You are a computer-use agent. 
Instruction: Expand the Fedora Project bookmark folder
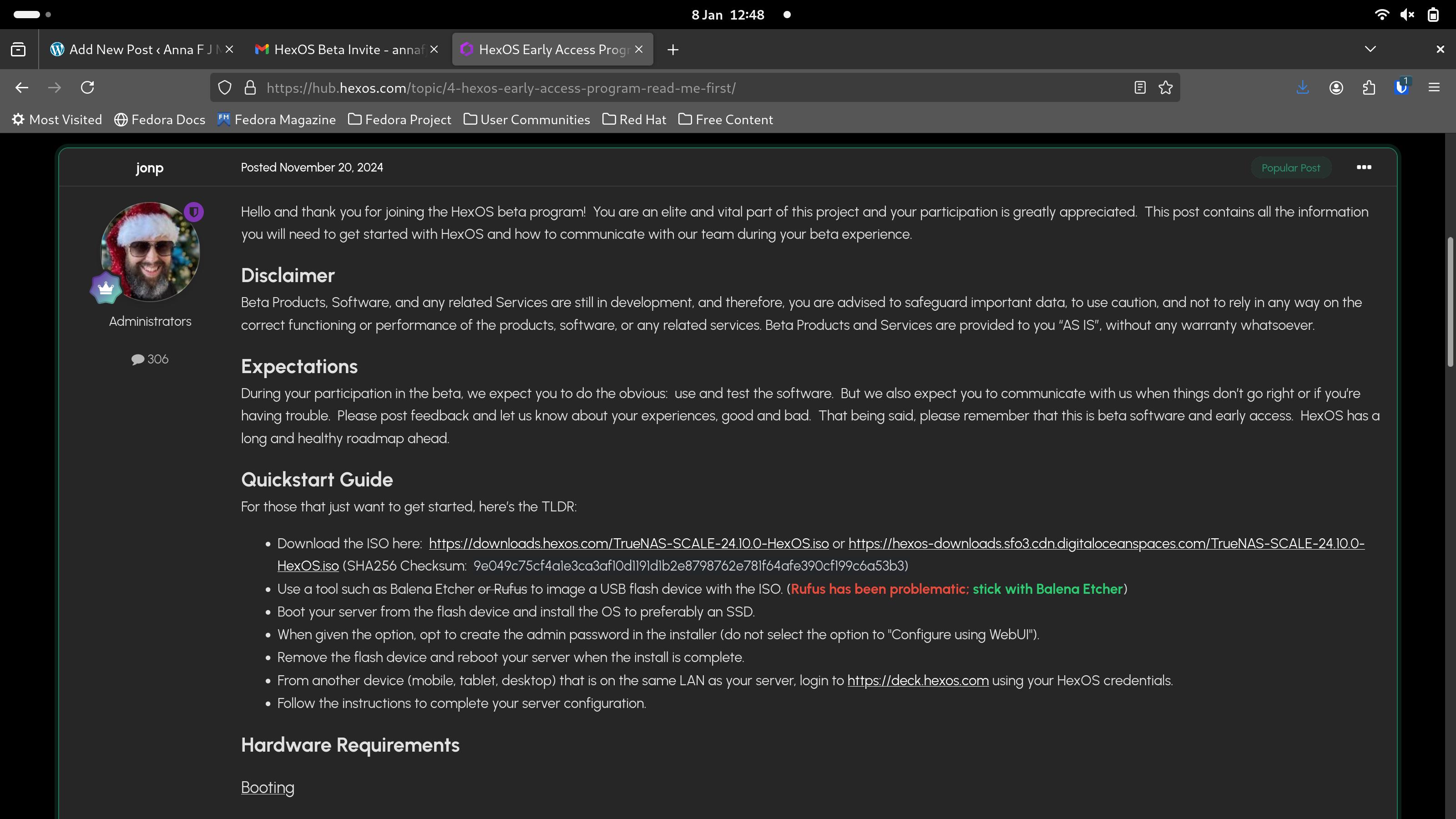click(399, 120)
